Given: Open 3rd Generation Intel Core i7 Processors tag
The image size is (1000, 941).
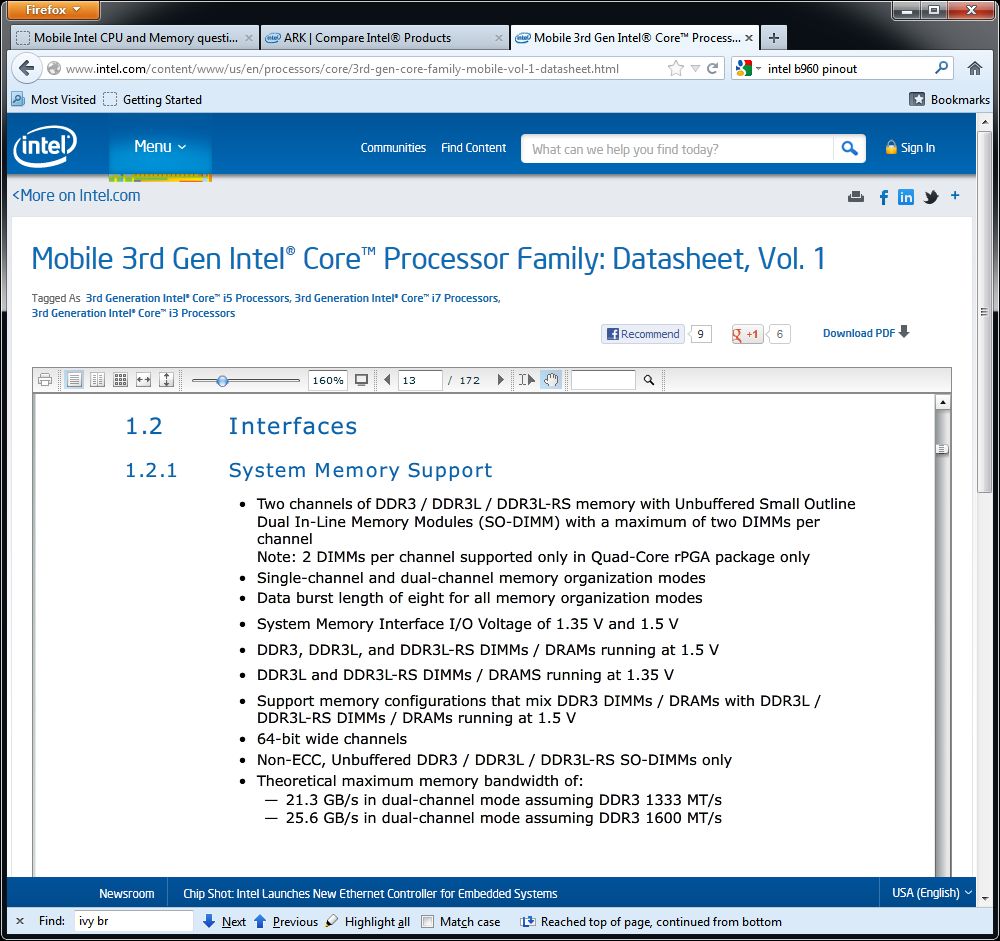Looking at the screenshot, I should (397, 298).
